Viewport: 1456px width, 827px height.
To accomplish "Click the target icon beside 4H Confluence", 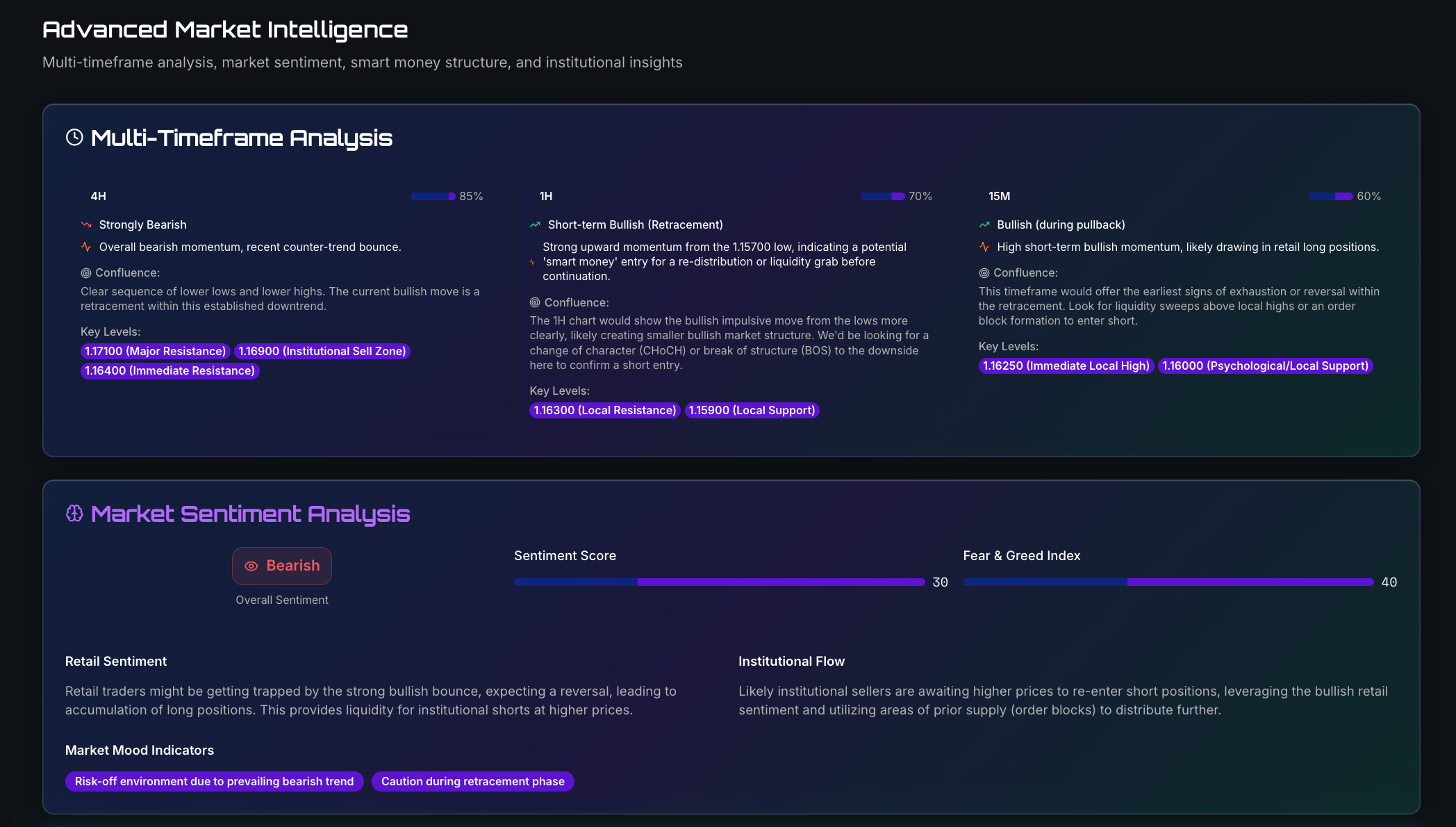I will [x=86, y=273].
